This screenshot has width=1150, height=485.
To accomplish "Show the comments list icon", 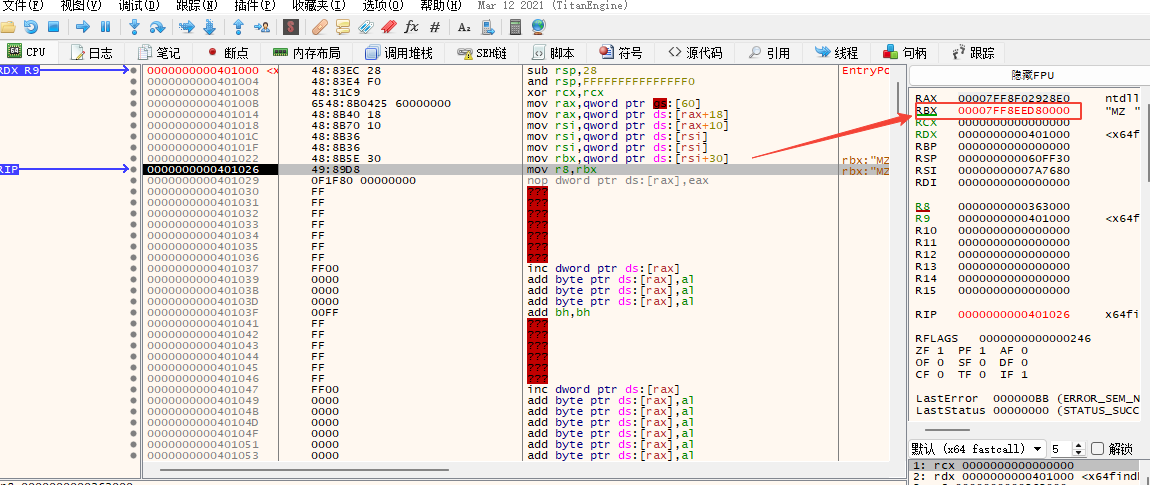I will click(x=343, y=27).
